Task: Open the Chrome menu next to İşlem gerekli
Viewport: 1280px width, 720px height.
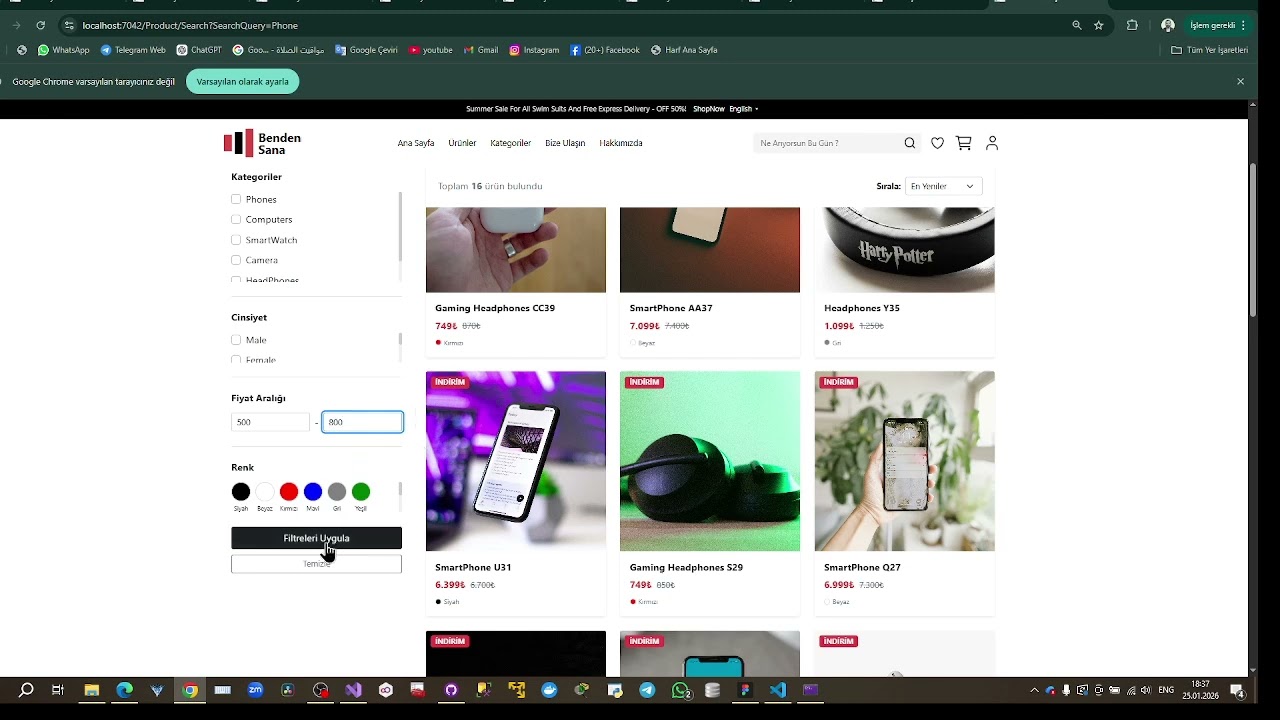Action: pyautogui.click(x=1243, y=25)
